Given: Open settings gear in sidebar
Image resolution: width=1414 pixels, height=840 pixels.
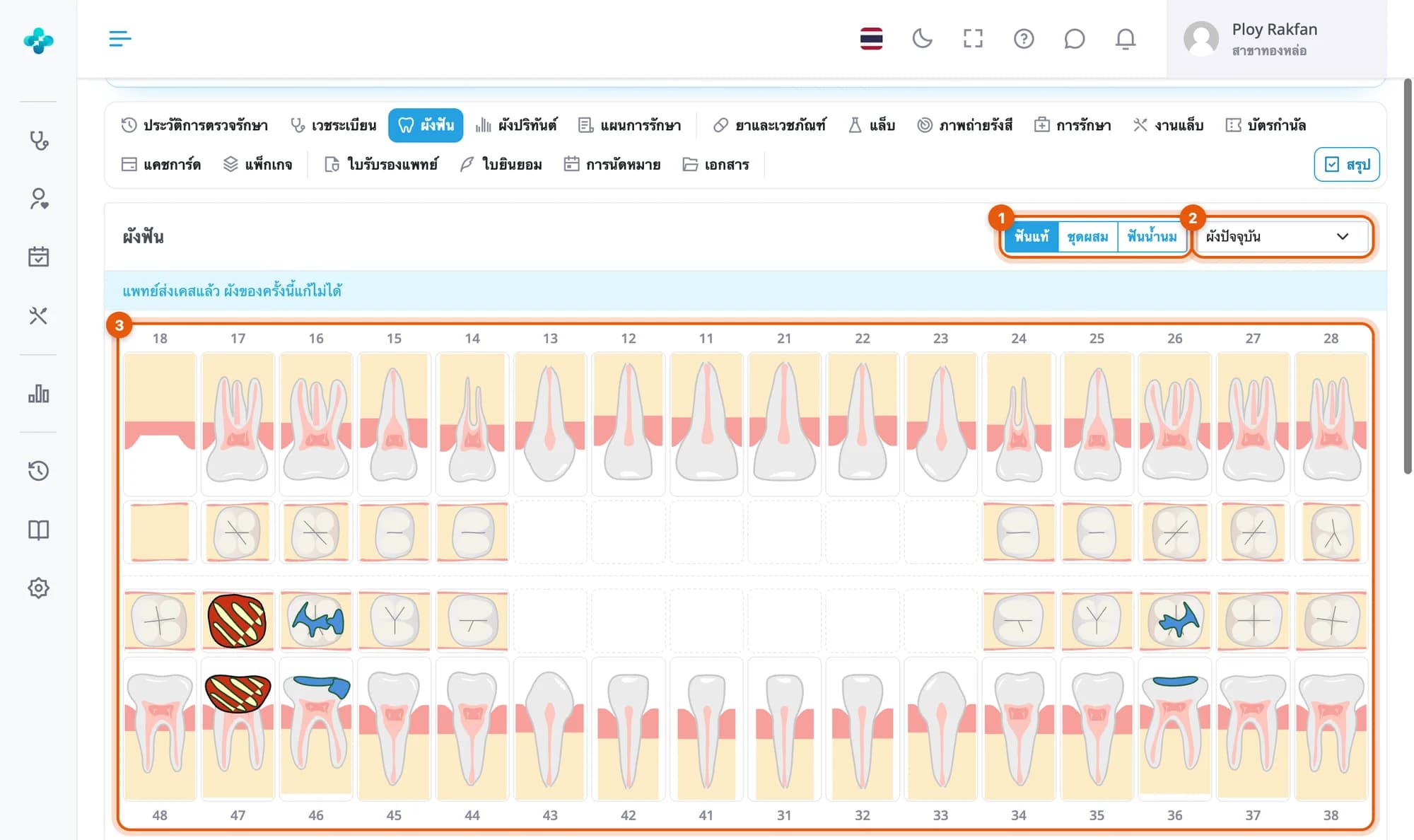Looking at the screenshot, I should pos(38,588).
